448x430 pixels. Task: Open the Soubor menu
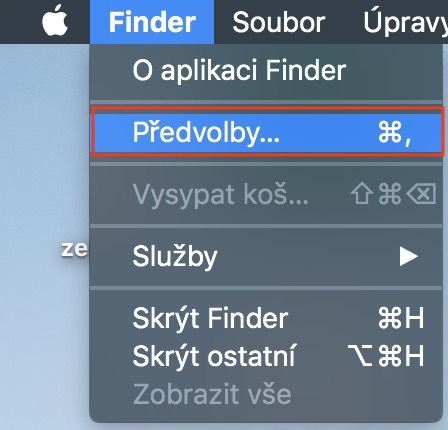279,22
